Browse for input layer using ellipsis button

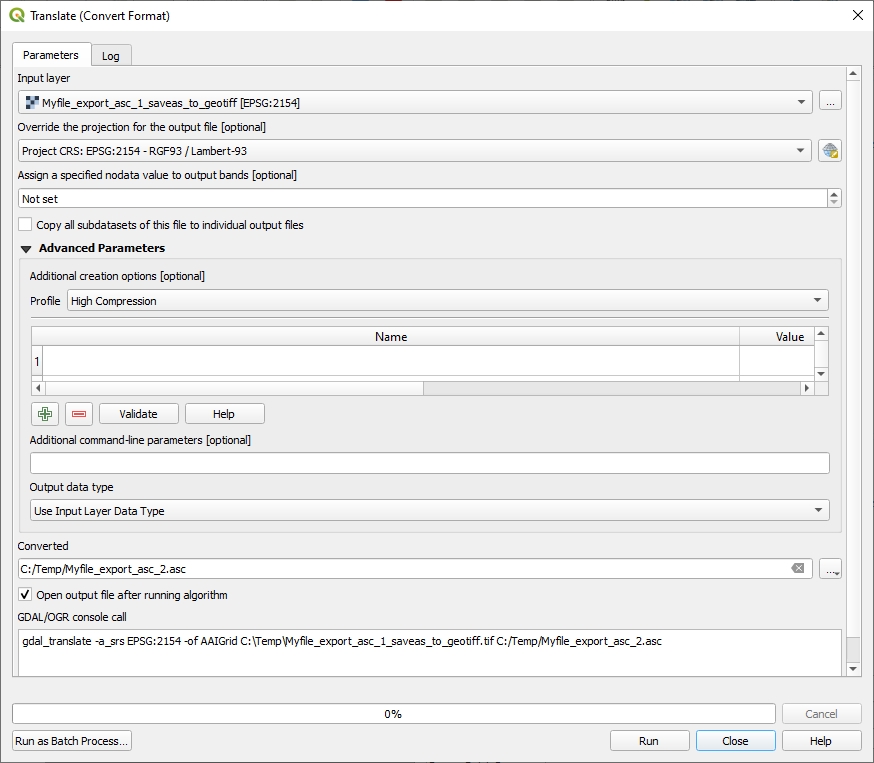point(830,102)
